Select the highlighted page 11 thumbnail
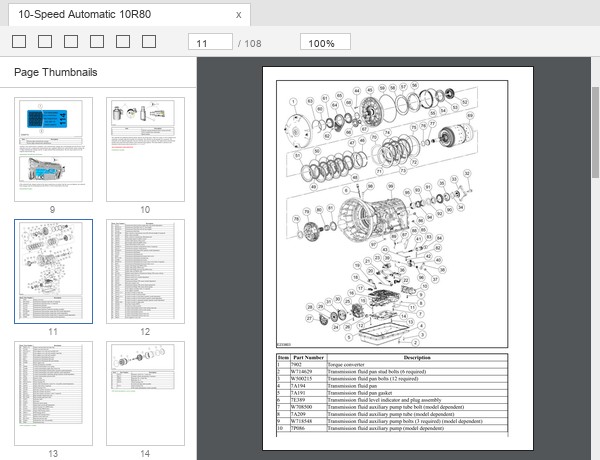The image size is (600, 460). [54, 271]
